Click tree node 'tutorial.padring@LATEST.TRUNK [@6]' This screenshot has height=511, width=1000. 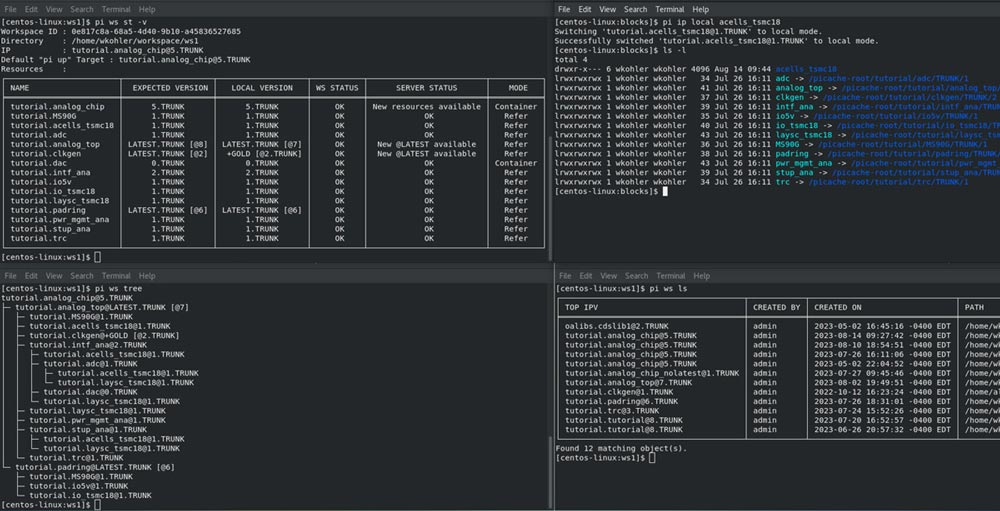(95, 467)
